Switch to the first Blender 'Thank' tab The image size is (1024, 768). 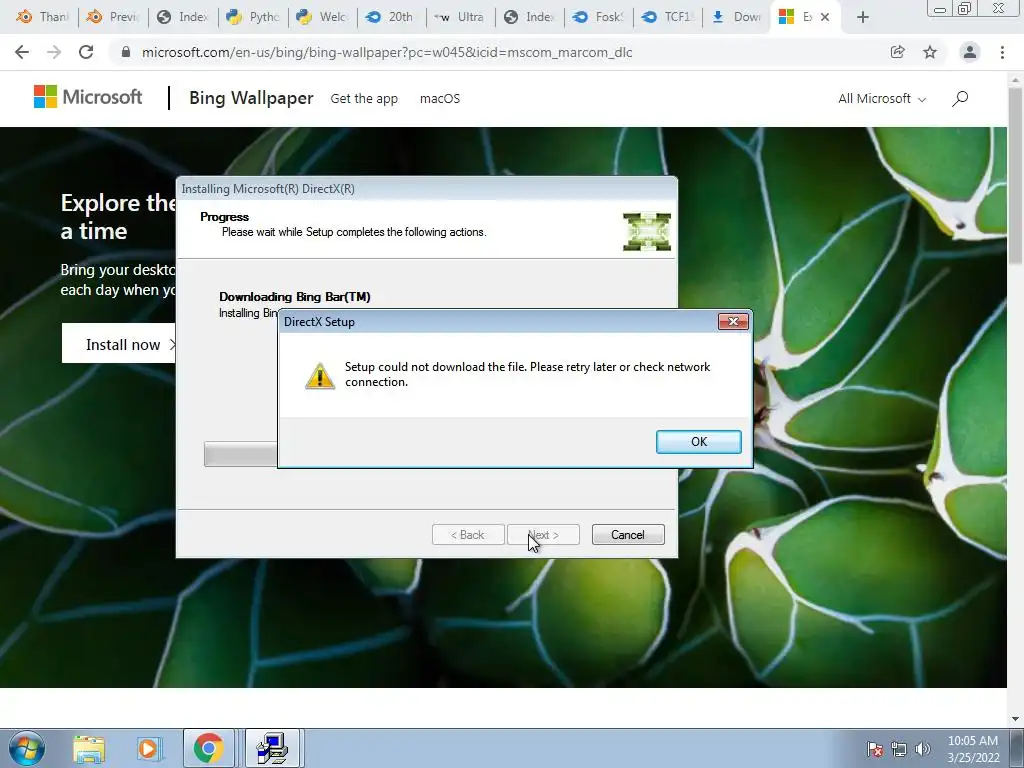coord(42,17)
